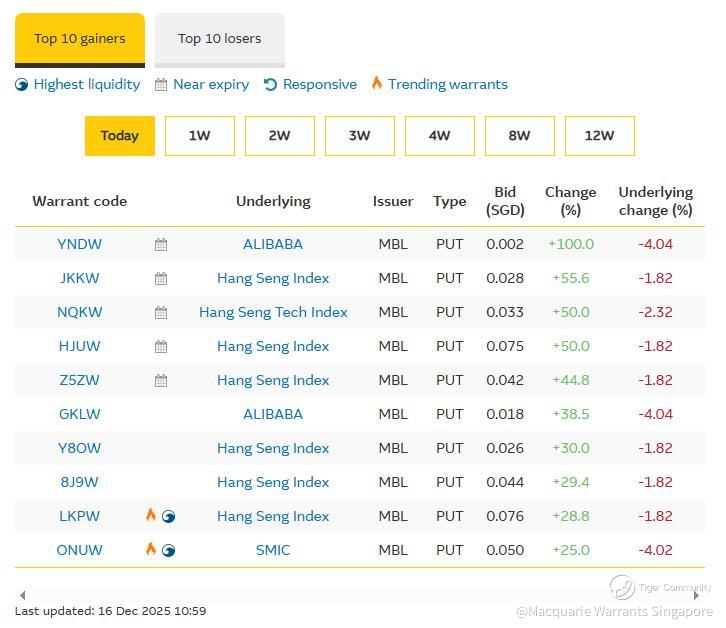The height and width of the screenshot is (628, 726).
Task: Switch to Top 10 gainers tab
Action: click(80, 39)
